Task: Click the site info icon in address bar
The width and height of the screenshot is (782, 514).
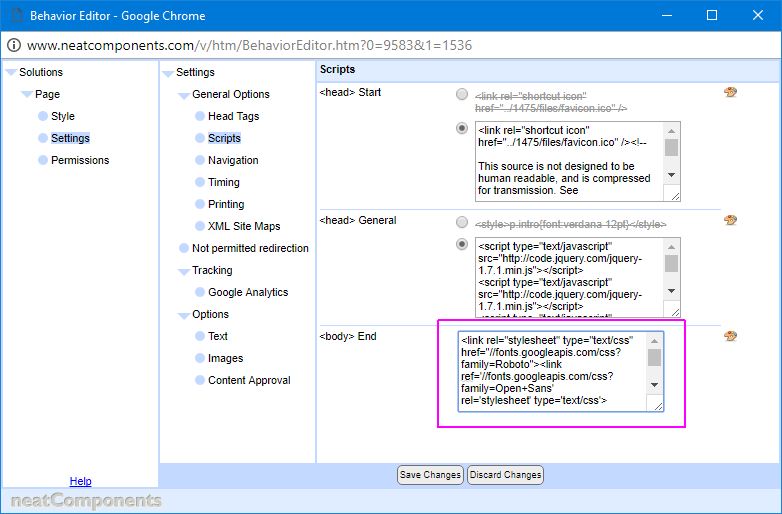Action: [x=14, y=45]
